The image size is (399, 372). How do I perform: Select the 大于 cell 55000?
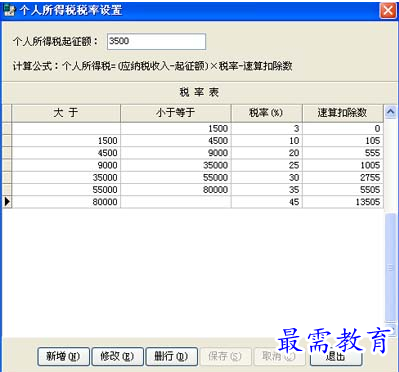[x=66, y=190]
